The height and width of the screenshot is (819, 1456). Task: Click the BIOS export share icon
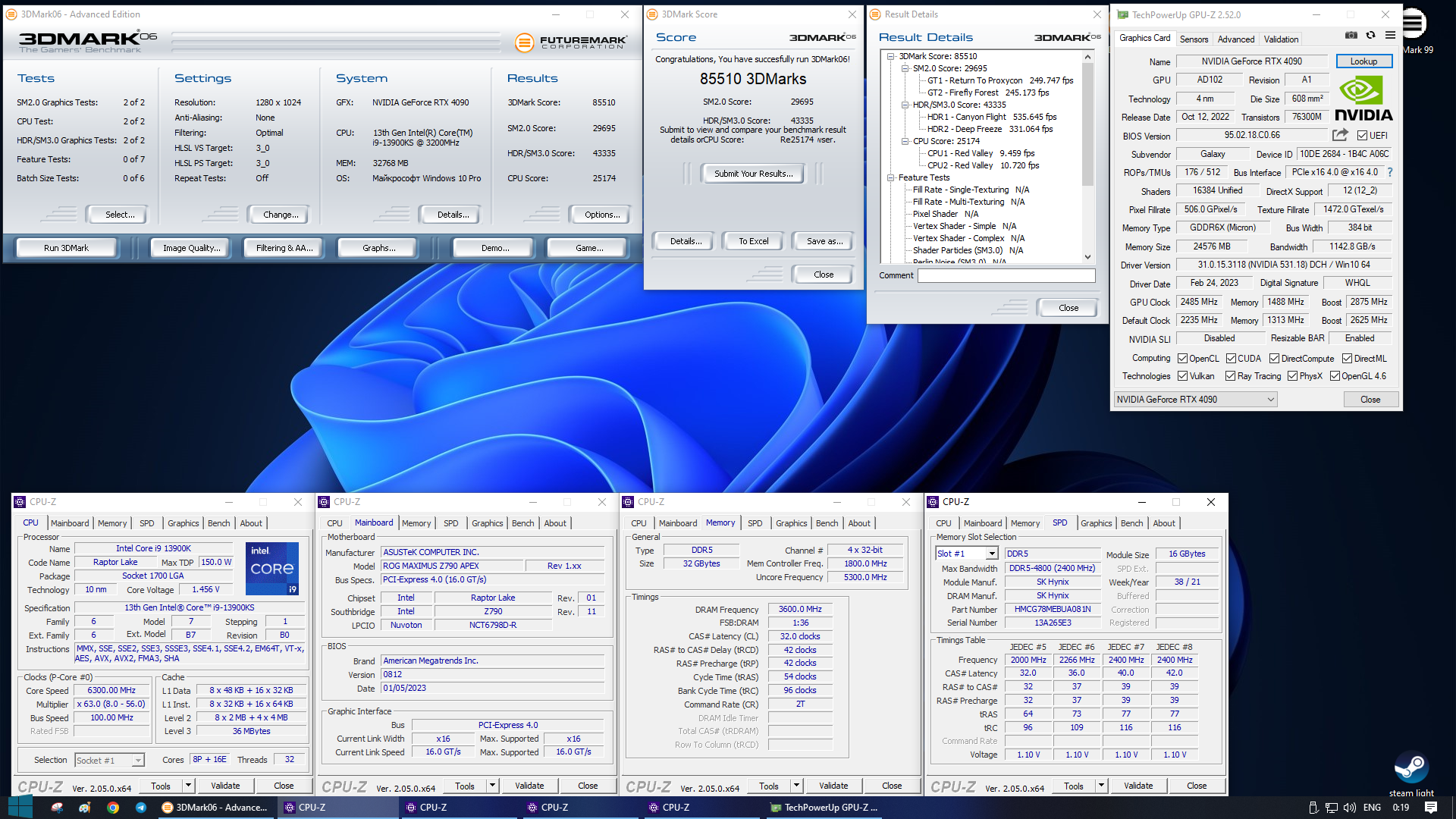[x=1340, y=135]
